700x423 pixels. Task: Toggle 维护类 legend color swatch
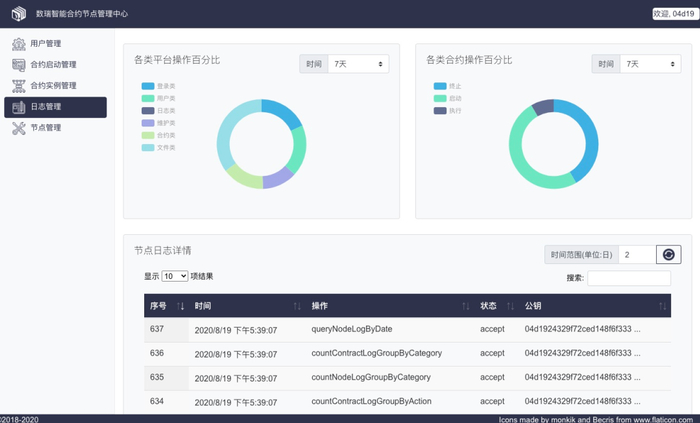click(x=148, y=123)
